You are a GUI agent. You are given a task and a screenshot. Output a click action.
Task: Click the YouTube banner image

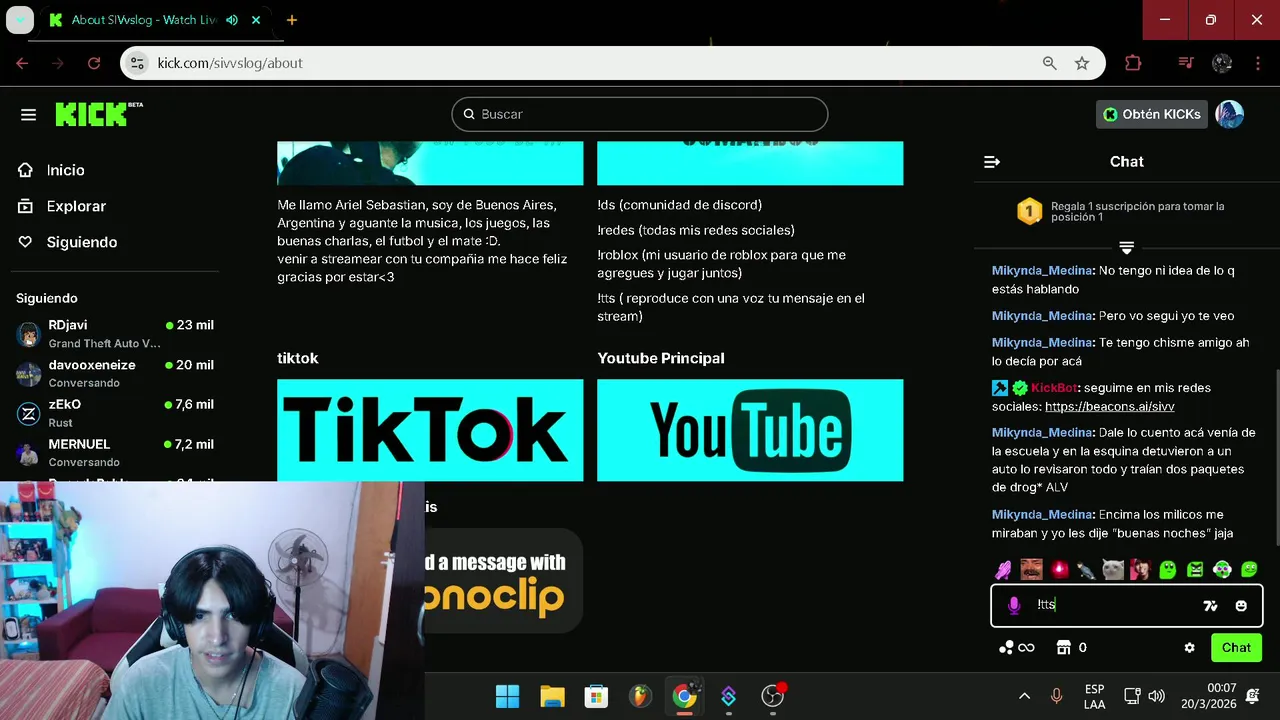click(x=750, y=430)
